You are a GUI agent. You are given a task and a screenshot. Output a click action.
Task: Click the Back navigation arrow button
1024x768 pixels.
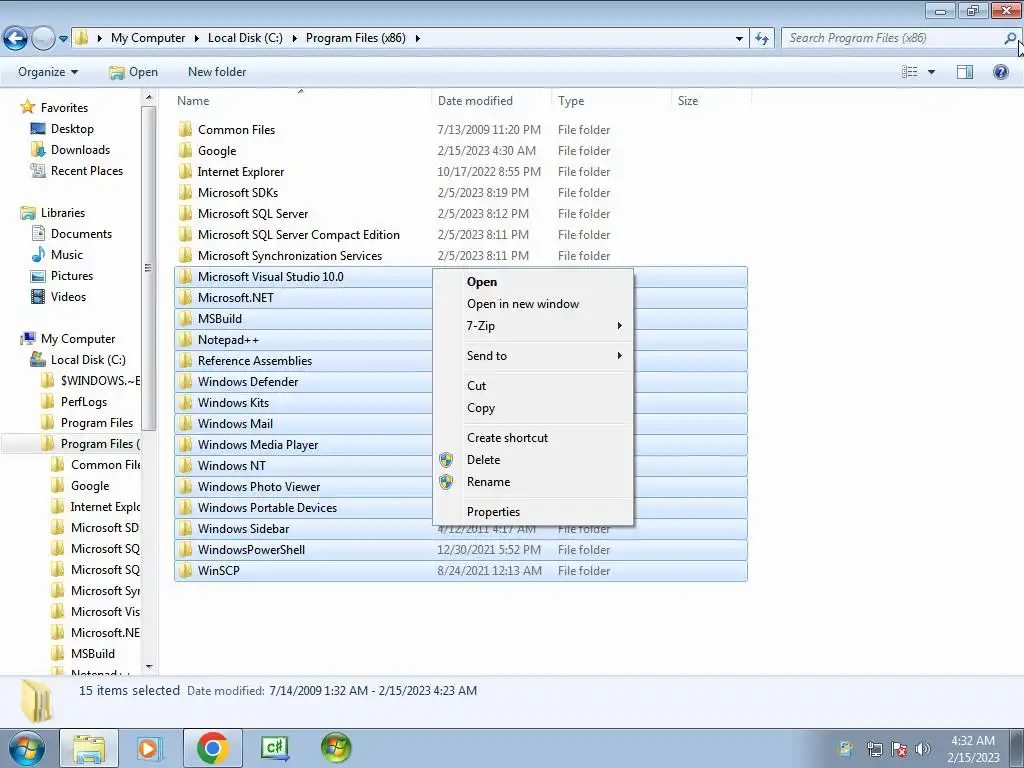click(16, 39)
